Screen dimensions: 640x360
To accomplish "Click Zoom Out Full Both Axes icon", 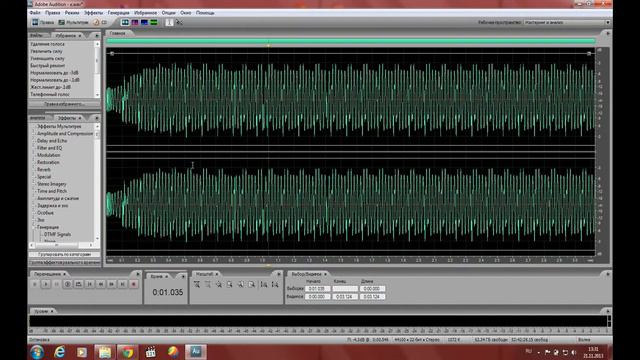I will click(x=219, y=284).
